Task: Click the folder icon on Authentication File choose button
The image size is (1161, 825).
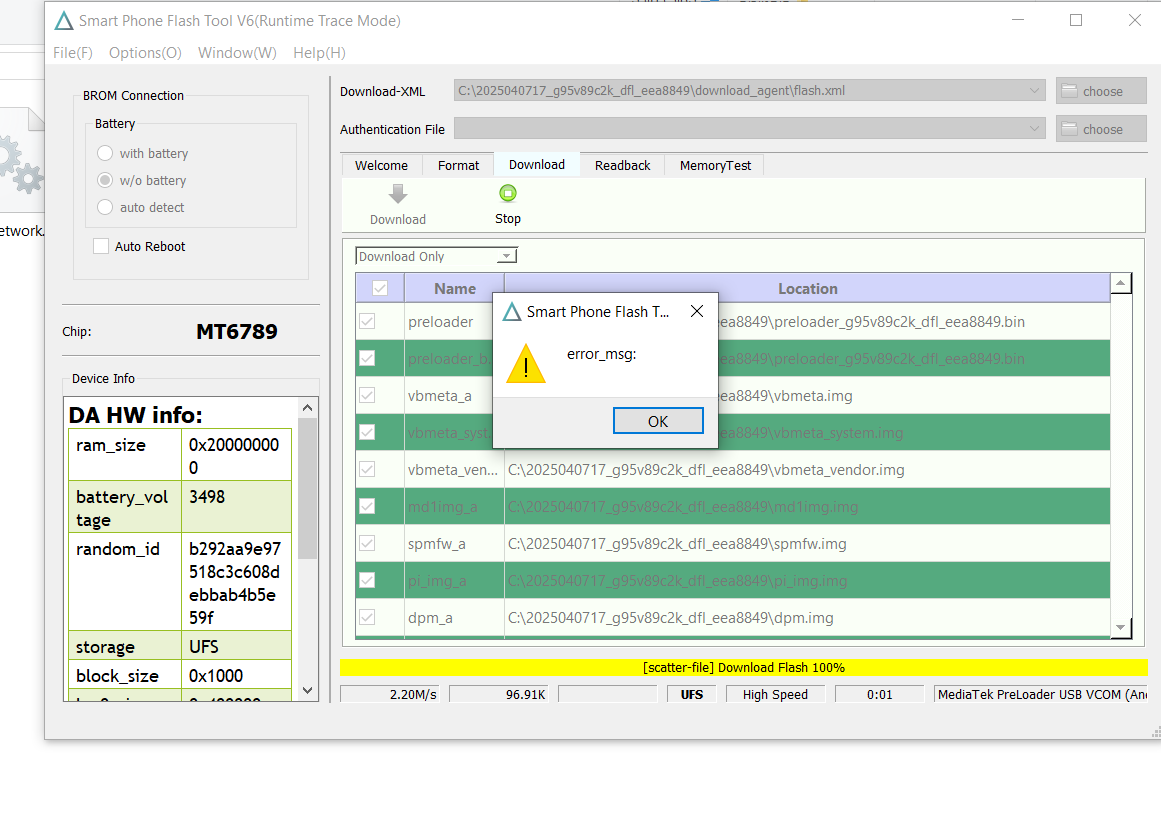Action: click(x=1069, y=129)
